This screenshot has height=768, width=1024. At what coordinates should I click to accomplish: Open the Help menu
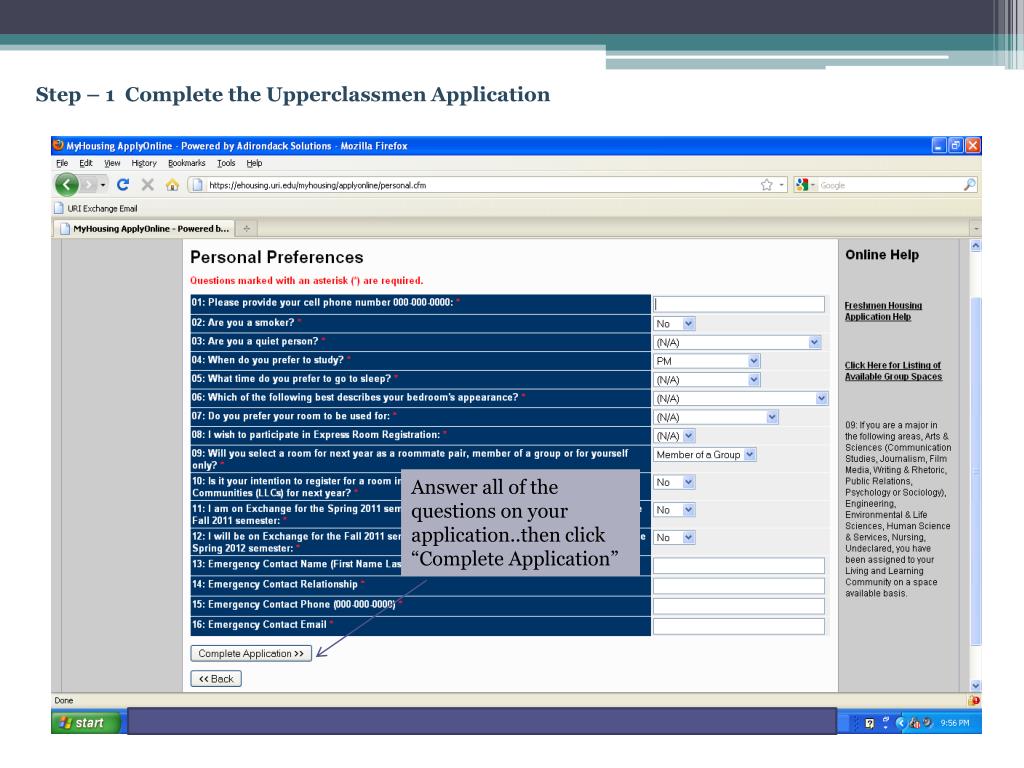[x=254, y=163]
